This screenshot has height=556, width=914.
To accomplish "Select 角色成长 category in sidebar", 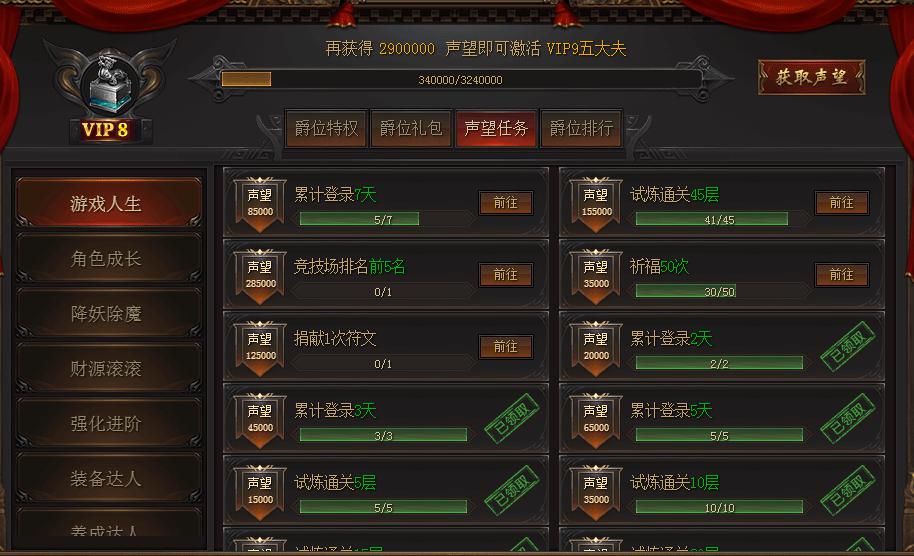I will 108,258.
